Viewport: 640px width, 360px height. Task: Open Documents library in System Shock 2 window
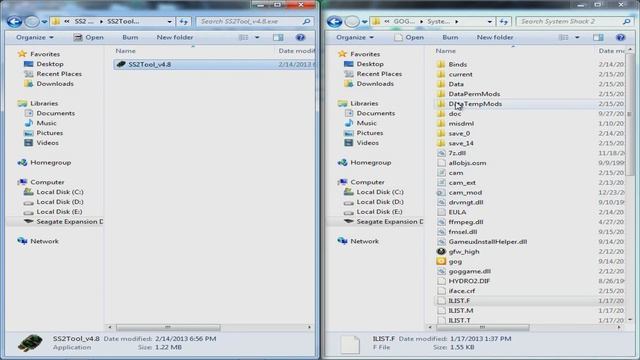tap(376, 113)
